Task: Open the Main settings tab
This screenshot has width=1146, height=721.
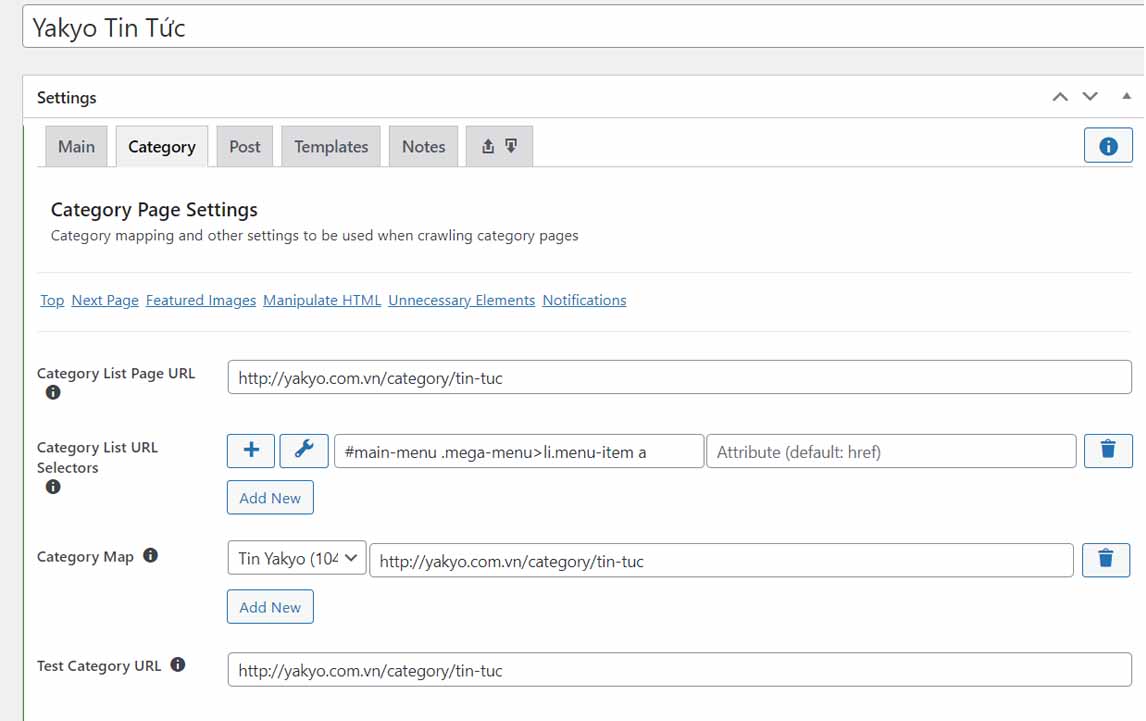Action: point(76,146)
